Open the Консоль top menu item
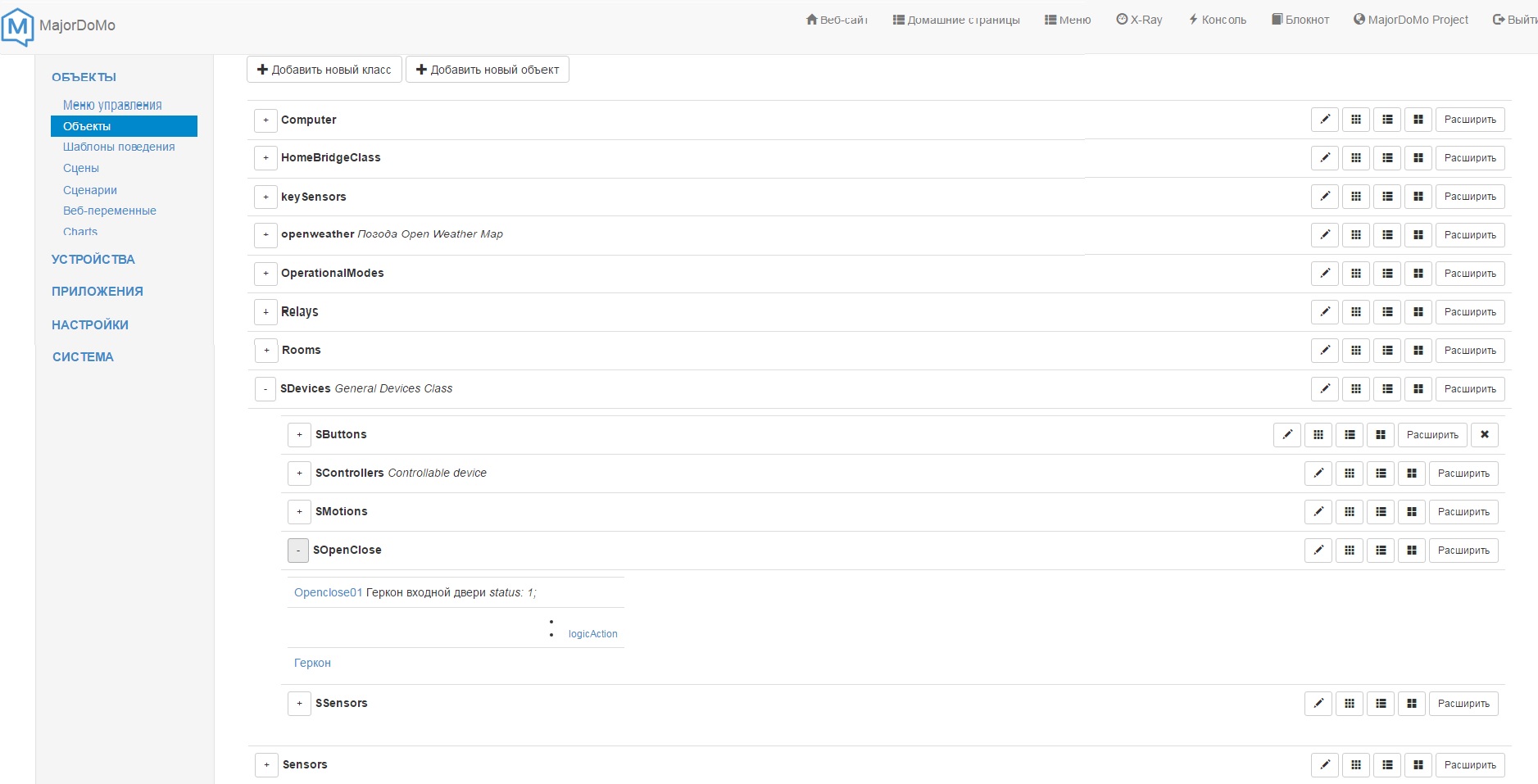This screenshot has height=784, width=1538. click(1218, 20)
